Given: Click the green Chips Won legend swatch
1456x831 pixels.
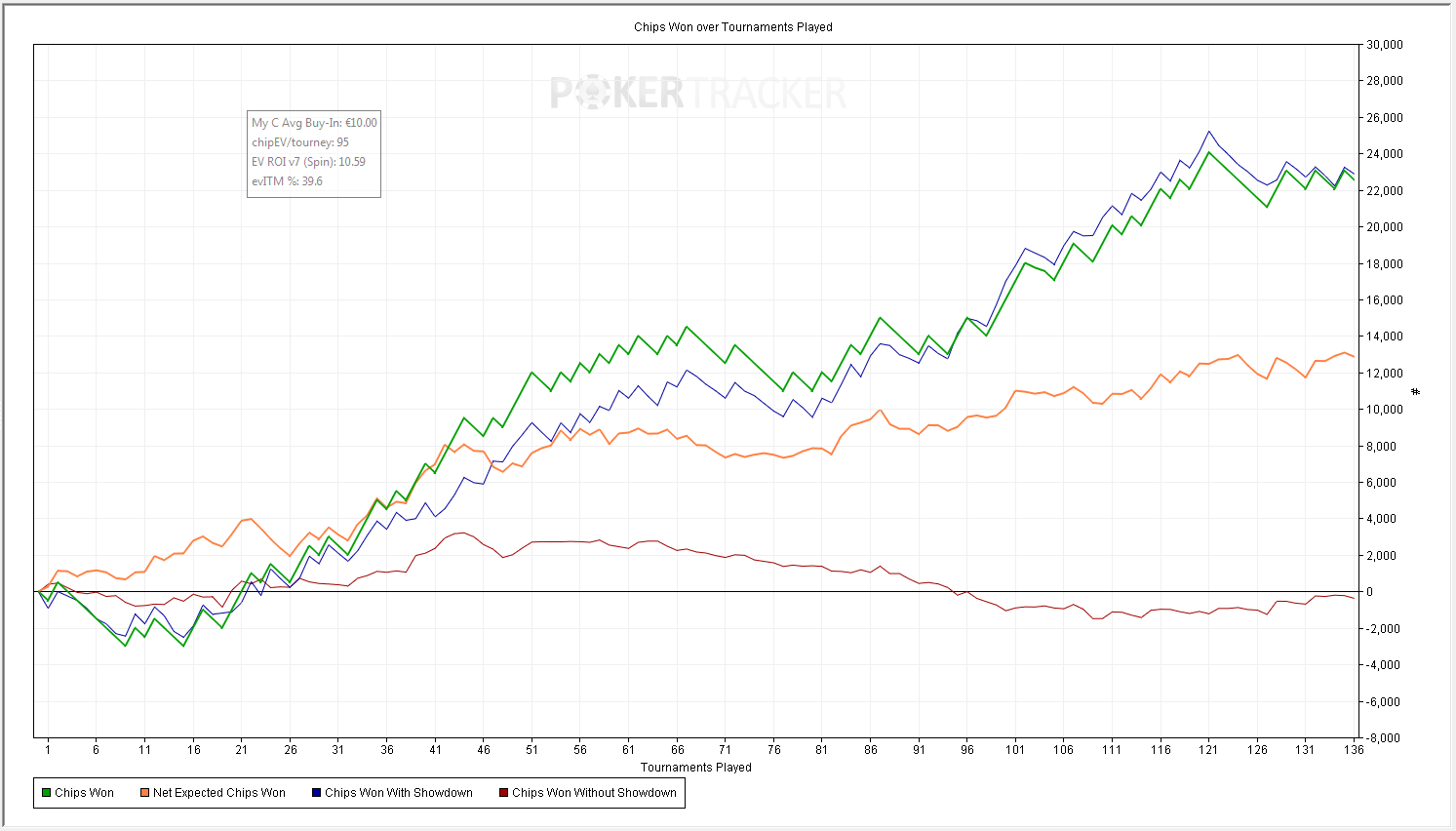Looking at the screenshot, I should (46, 793).
